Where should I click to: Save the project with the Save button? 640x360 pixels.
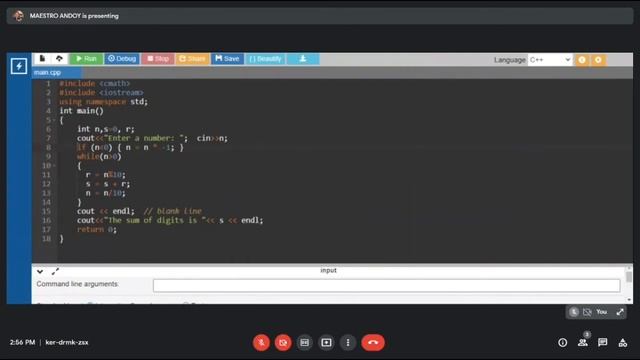coord(227,59)
